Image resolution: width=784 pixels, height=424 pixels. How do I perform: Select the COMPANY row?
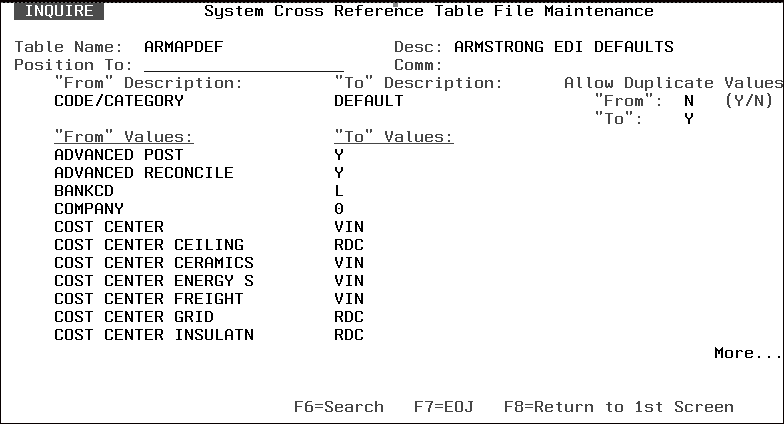coord(89,209)
